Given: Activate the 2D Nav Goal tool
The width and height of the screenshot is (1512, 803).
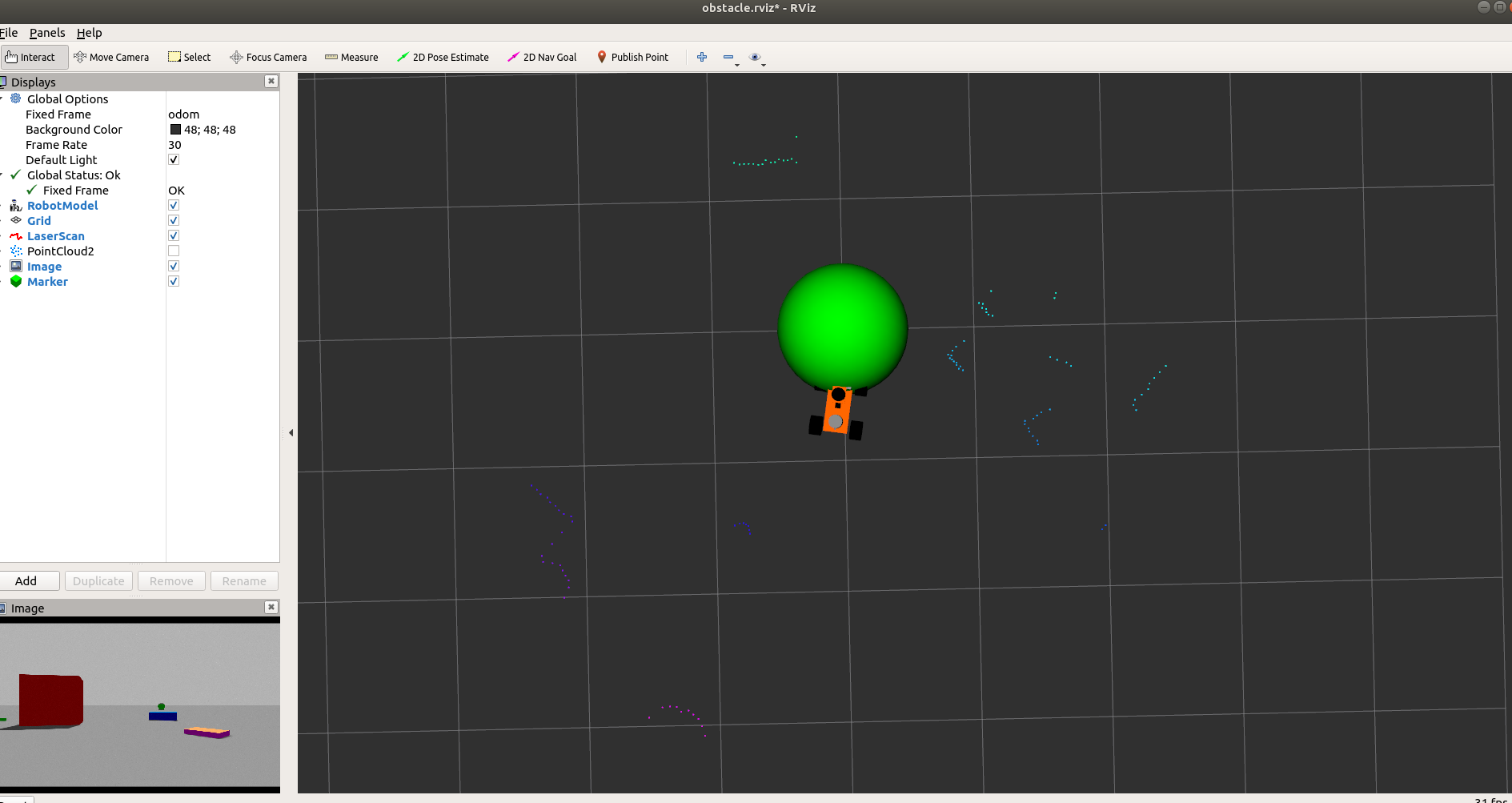Looking at the screenshot, I should tap(542, 57).
